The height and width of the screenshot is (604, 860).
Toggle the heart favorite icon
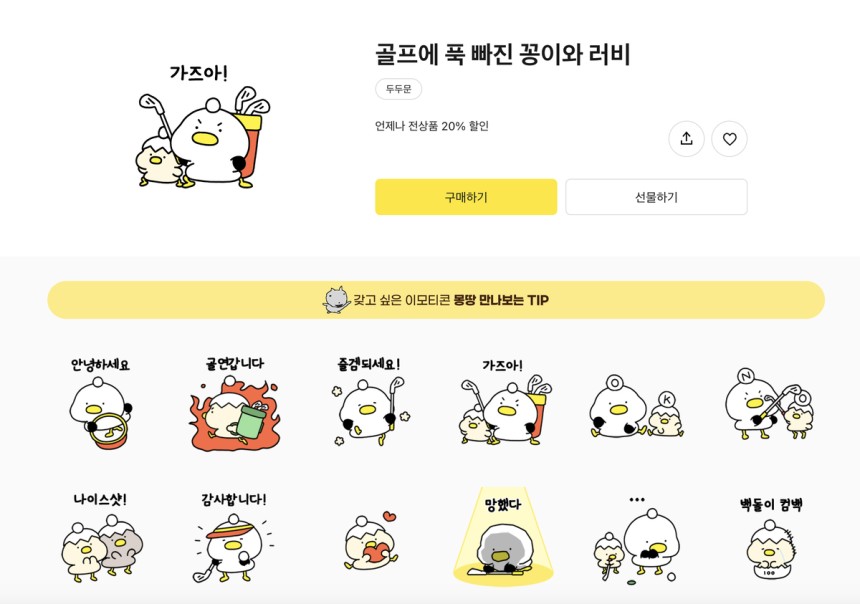point(729,139)
